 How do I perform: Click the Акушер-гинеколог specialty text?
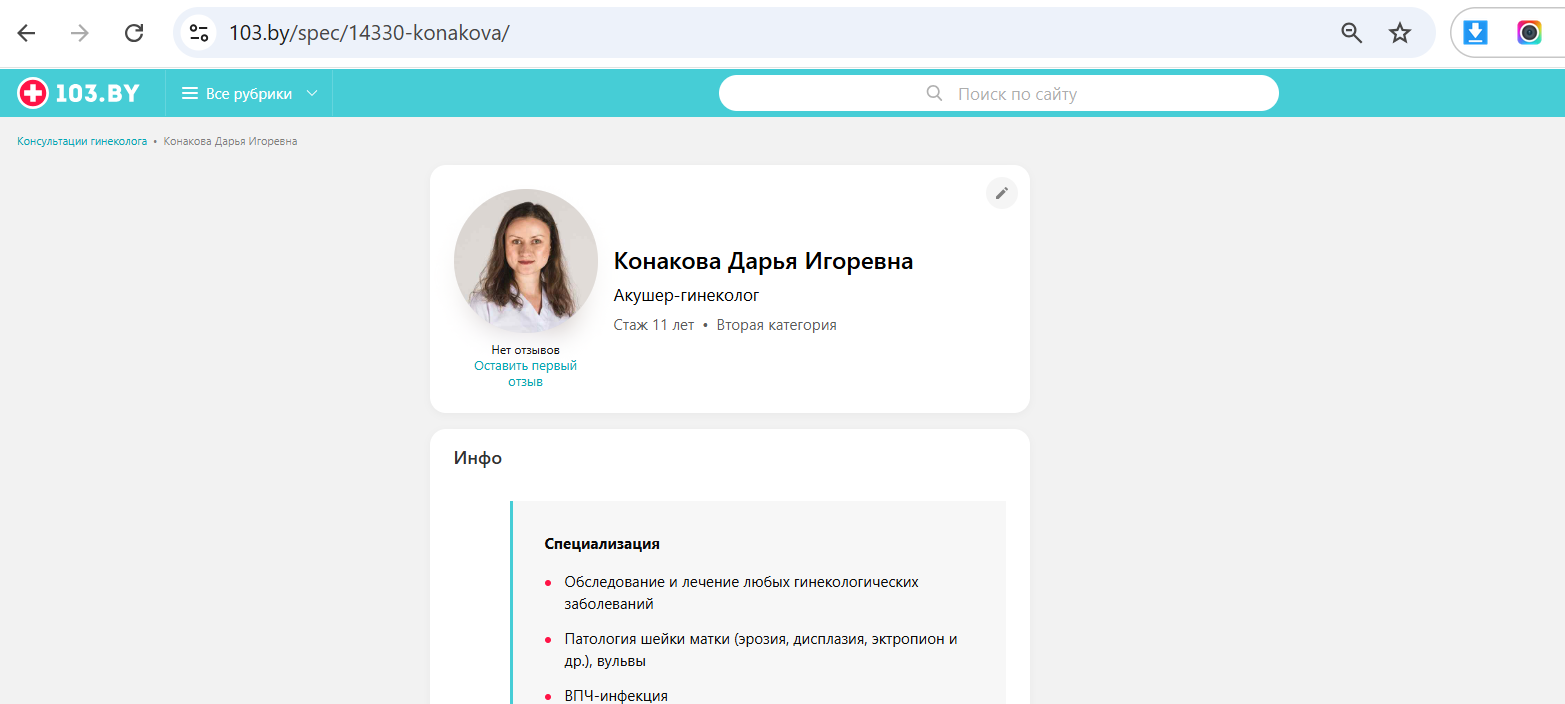tap(687, 296)
